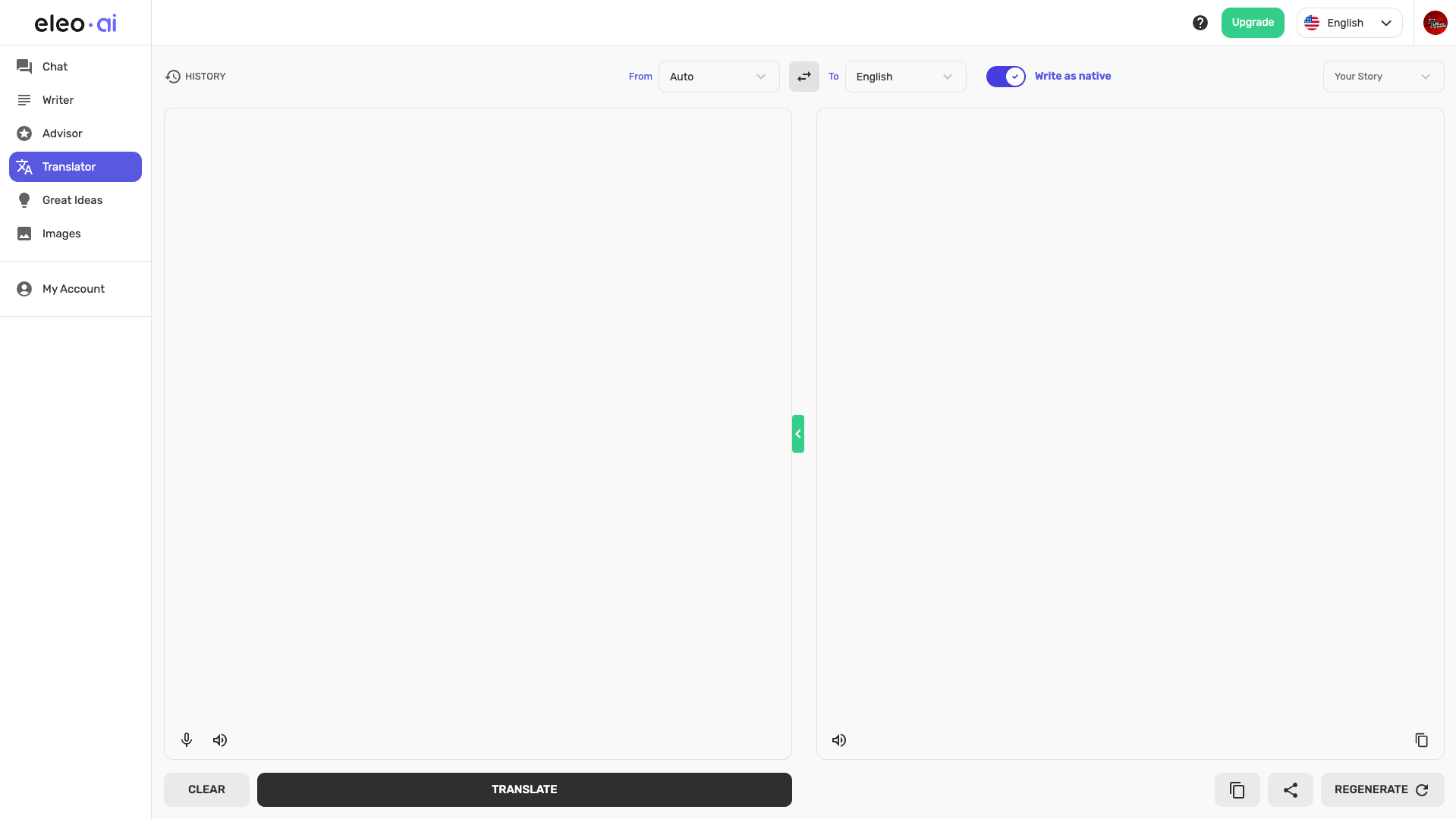Image resolution: width=1456 pixels, height=819 pixels.
Task: Copy translation icon inside output panel
Action: [1421, 740]
